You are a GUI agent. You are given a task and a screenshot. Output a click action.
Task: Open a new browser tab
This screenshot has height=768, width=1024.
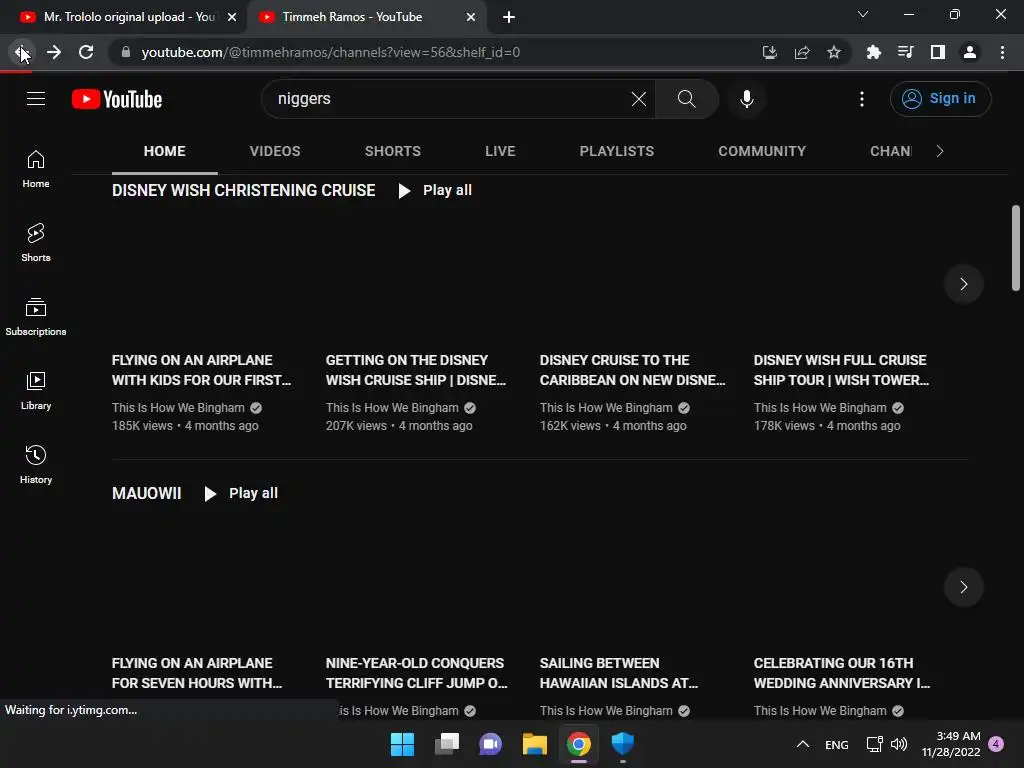pos(509,17)
